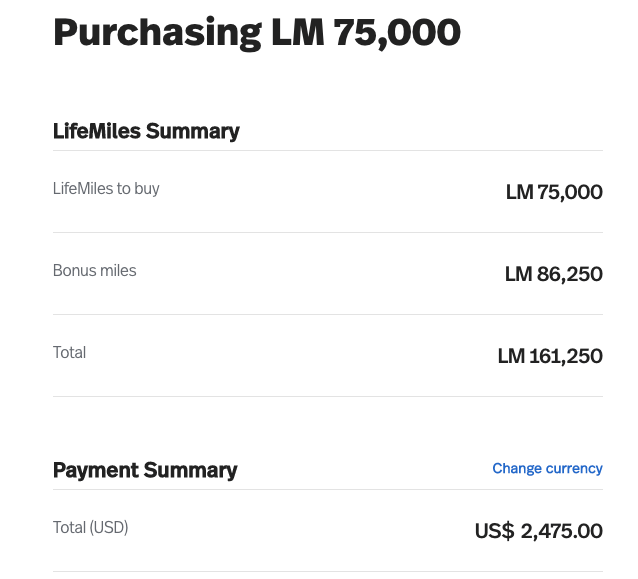Click the word "Purchasing" in the page title
The image size is (638, 579).
pyautogui.click(x=155, y=32)
